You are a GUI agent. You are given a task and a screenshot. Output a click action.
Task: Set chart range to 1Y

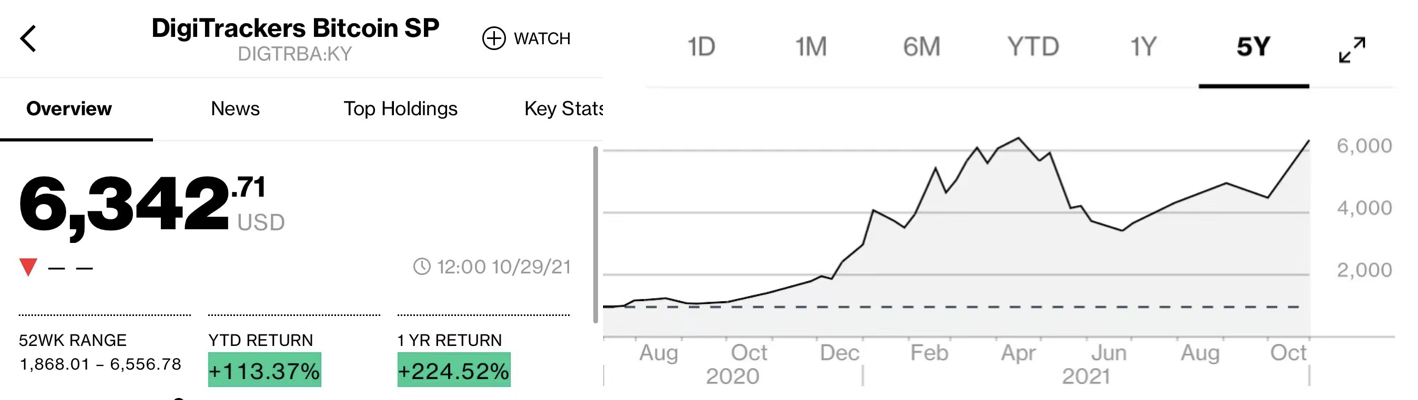click(1143, 47)
